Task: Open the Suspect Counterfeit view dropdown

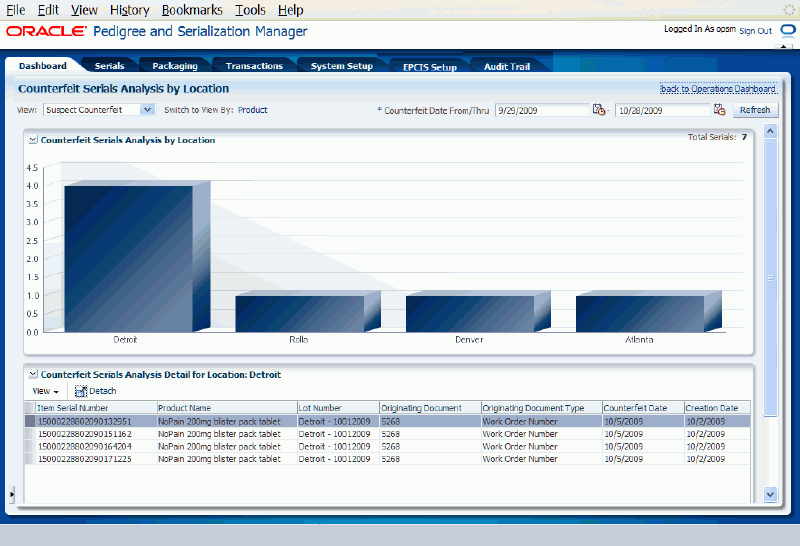Action: click(x=147, y=110)
